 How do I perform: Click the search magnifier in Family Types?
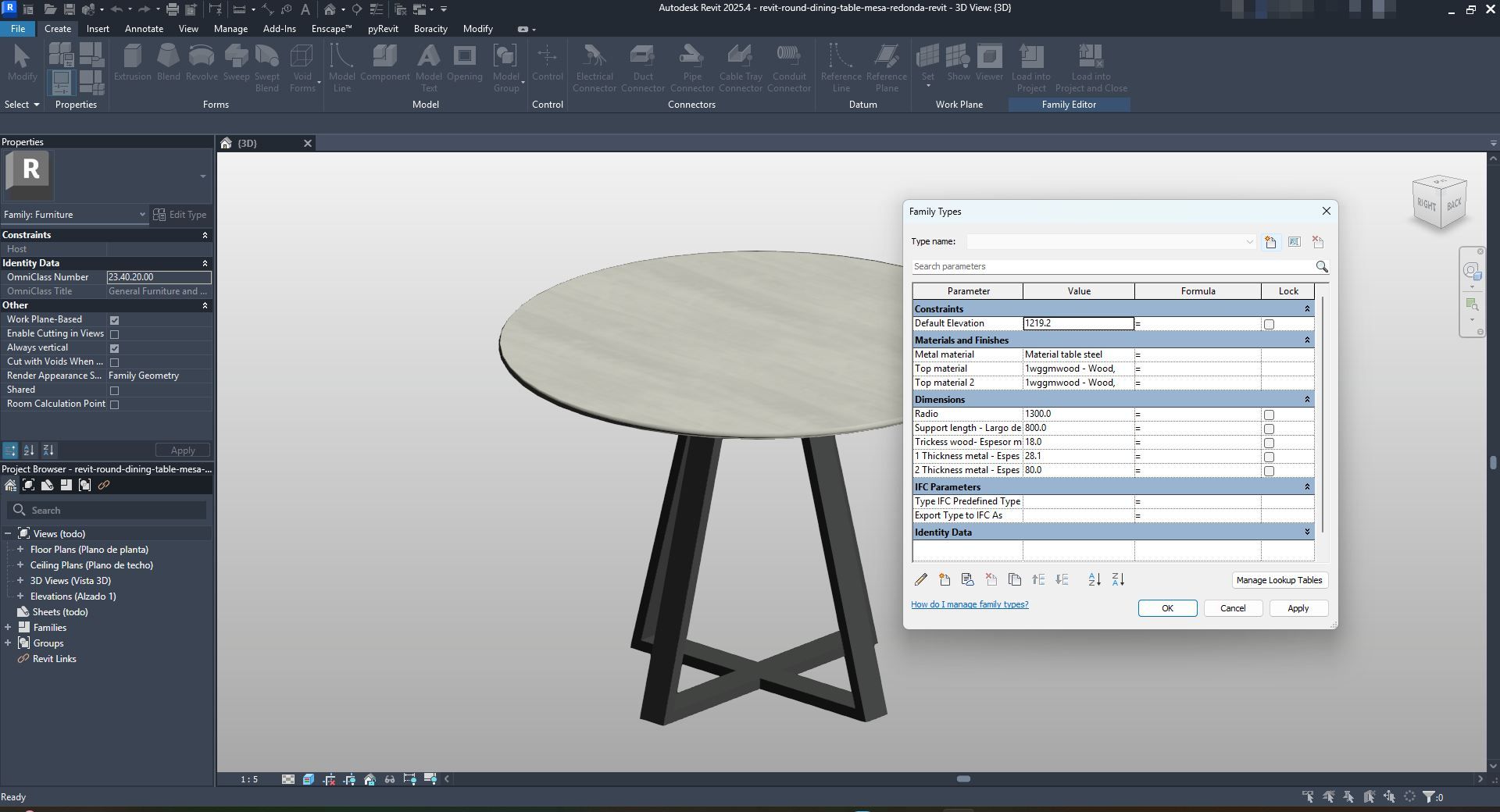click(x=1322, y=267)
